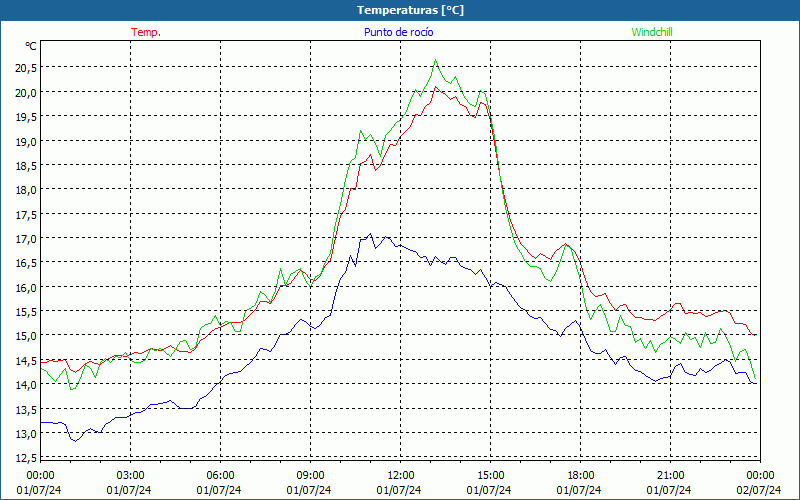Click the 15:00 time axis label

490,476
